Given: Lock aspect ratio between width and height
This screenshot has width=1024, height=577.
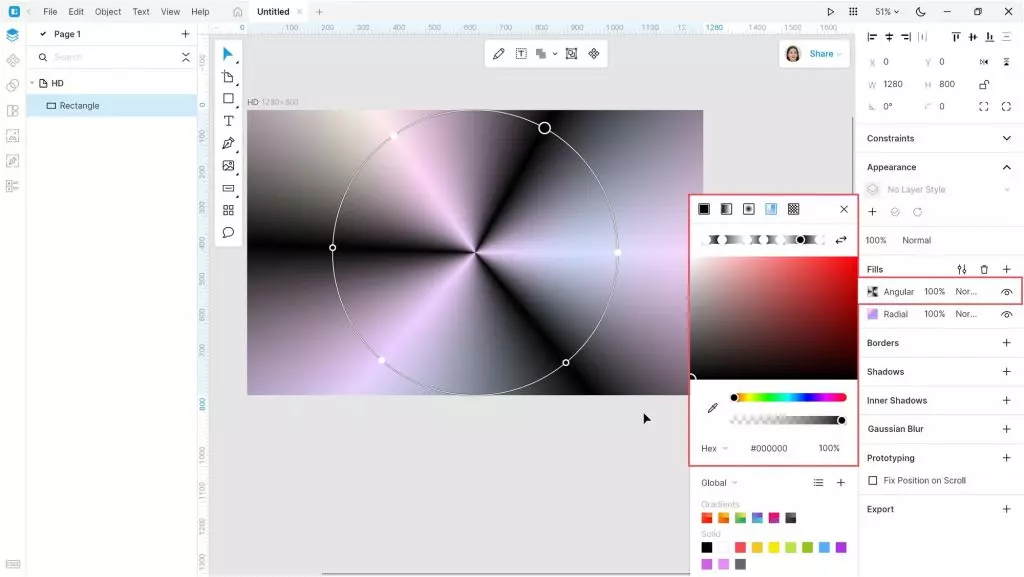Looking at the screenshot, I should point(984,84).
